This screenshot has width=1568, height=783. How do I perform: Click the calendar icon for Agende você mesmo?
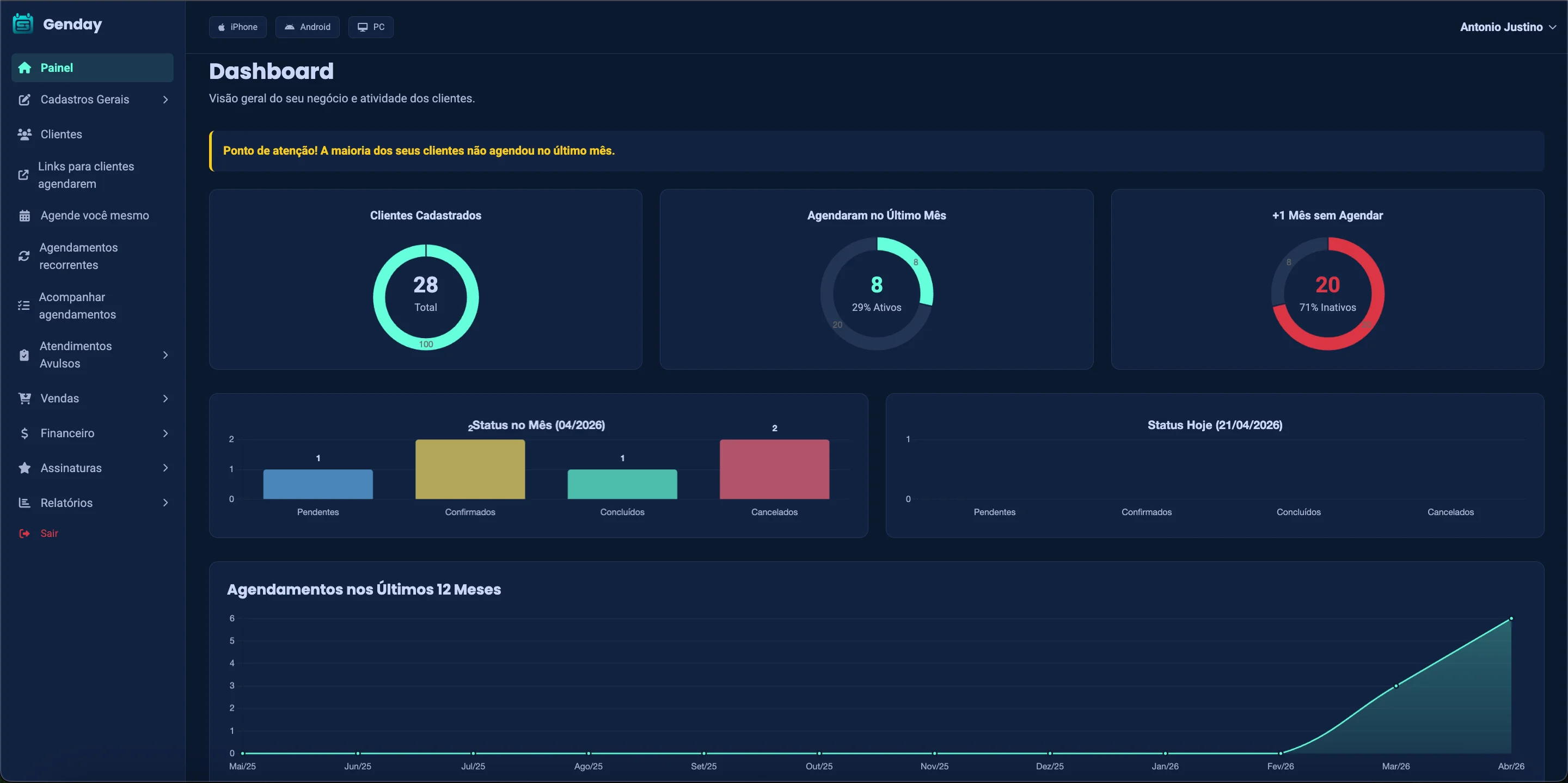point(24,216)
